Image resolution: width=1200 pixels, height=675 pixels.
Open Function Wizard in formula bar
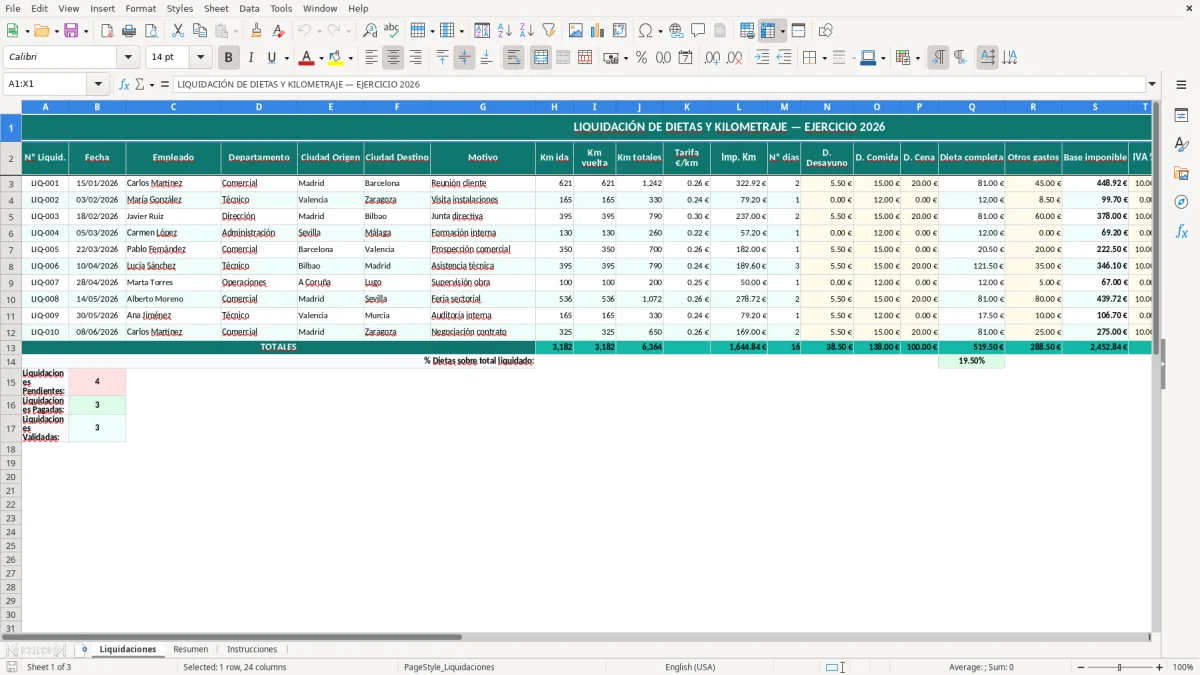[125, 84]
